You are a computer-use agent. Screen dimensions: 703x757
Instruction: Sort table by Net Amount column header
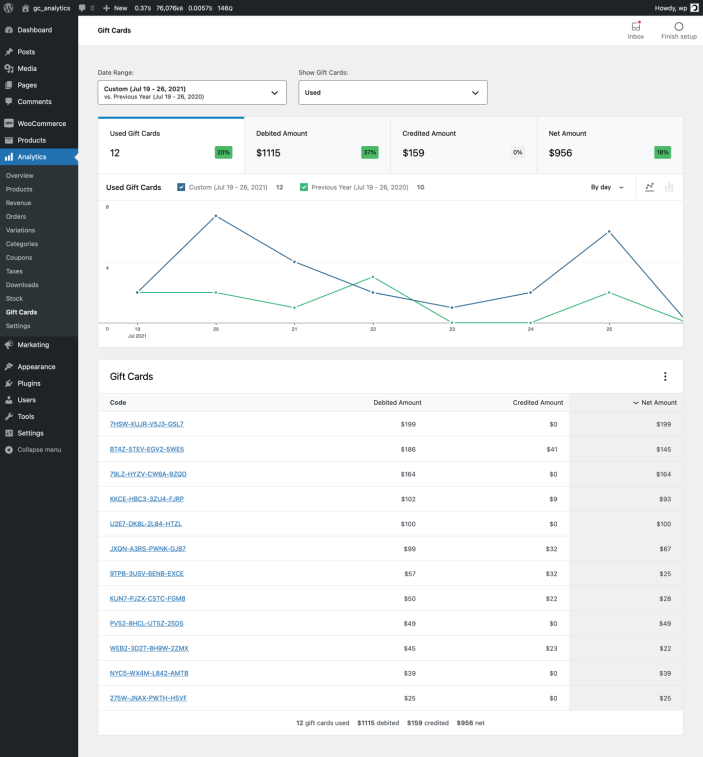(x=654, y=402)
